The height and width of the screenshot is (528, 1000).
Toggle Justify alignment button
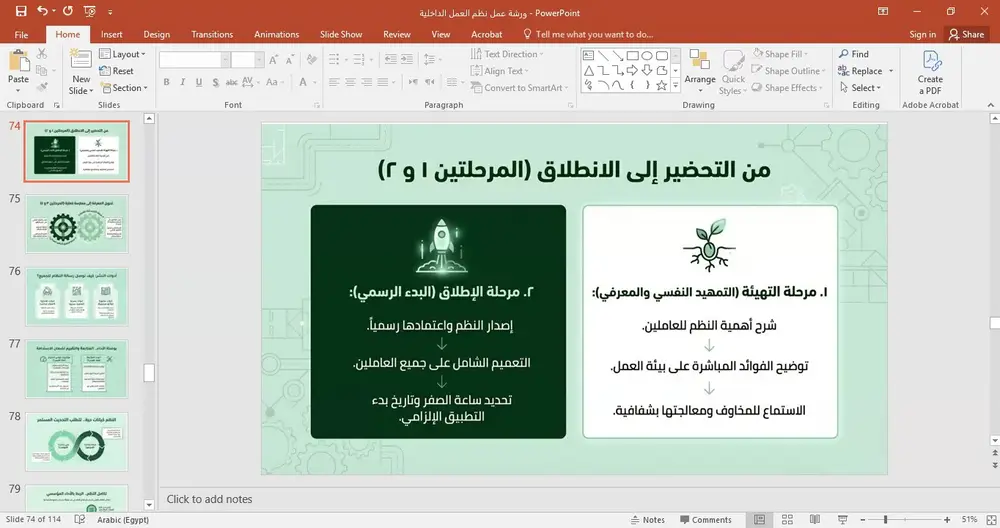point(383,82)
